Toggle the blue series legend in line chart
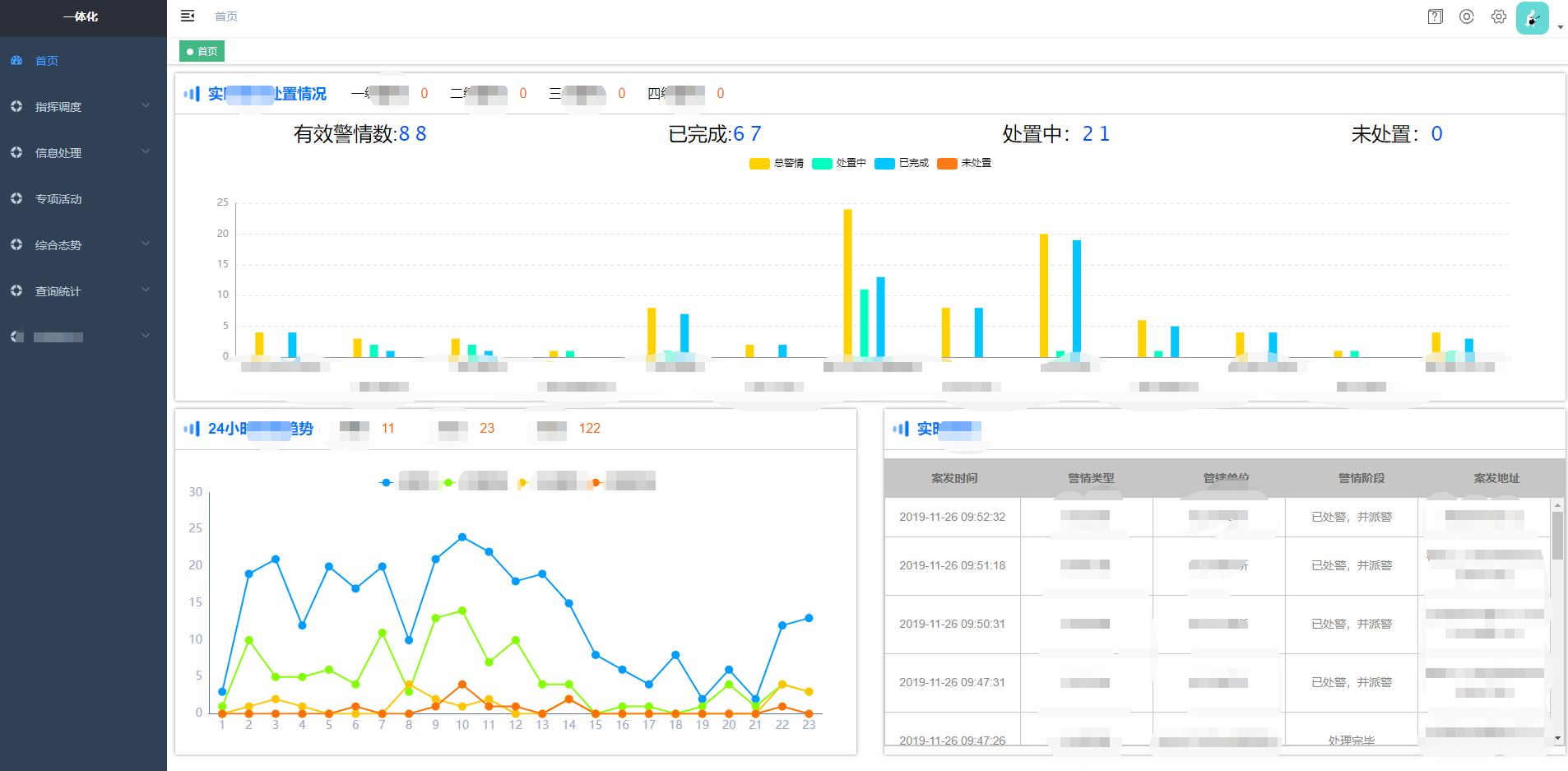This screenshot has width=1568, height=771. point(386,482)
